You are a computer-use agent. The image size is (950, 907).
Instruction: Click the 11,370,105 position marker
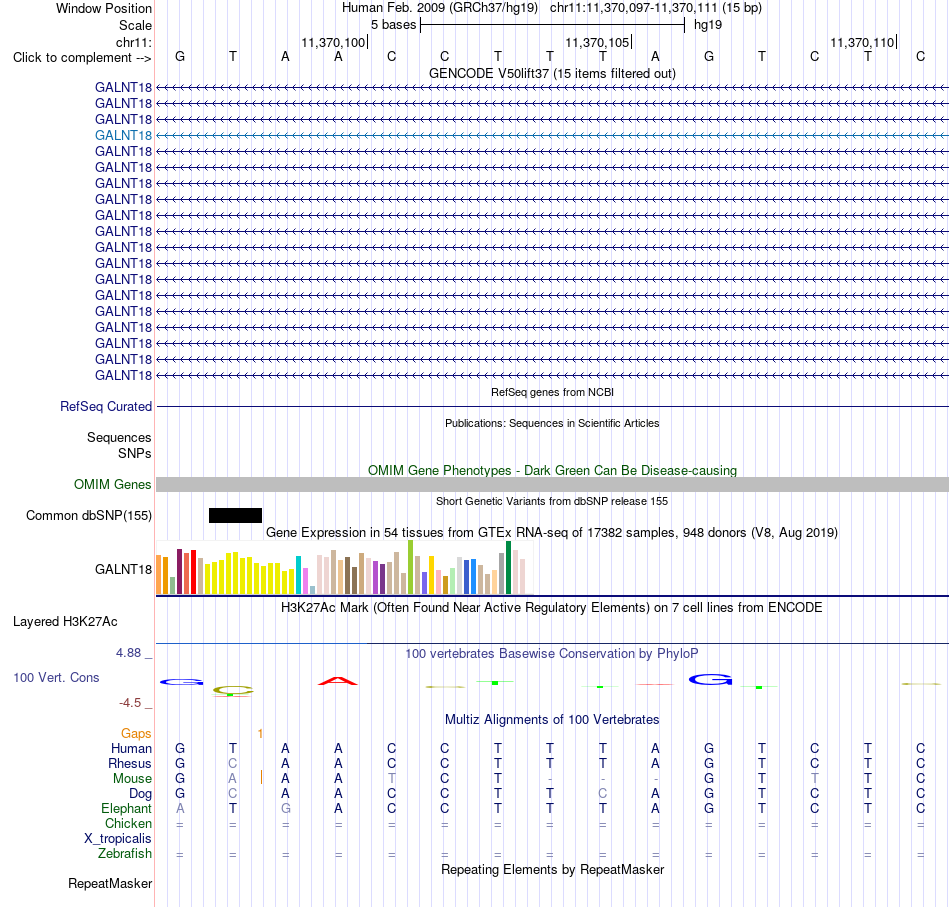coord(598,42)
